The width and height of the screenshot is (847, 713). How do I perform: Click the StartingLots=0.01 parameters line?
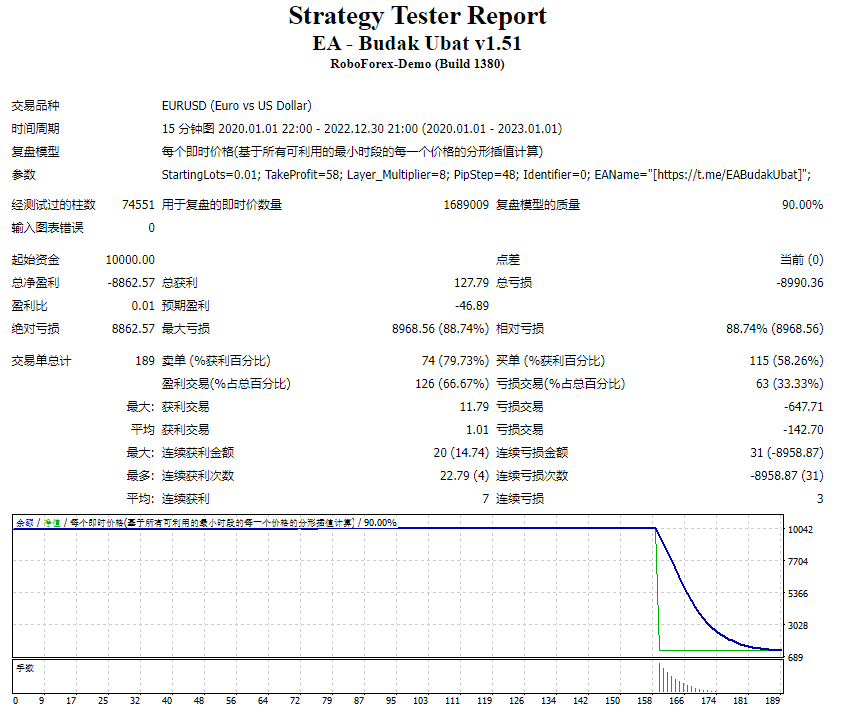click(x=486, y=174)
